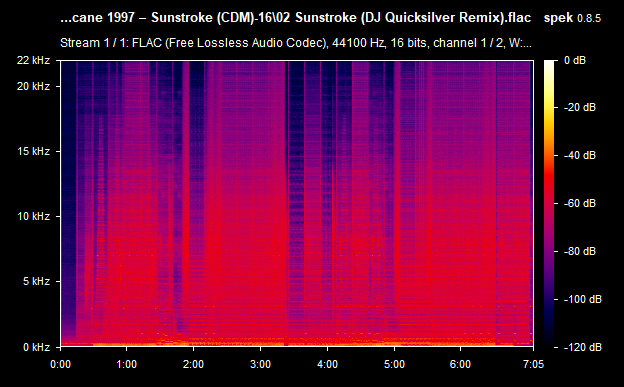The width and height of the screenshot is (624, 387).
Task: Click the '0.8.5' version number
Action: pyautogui.click(x=589, y=18)
